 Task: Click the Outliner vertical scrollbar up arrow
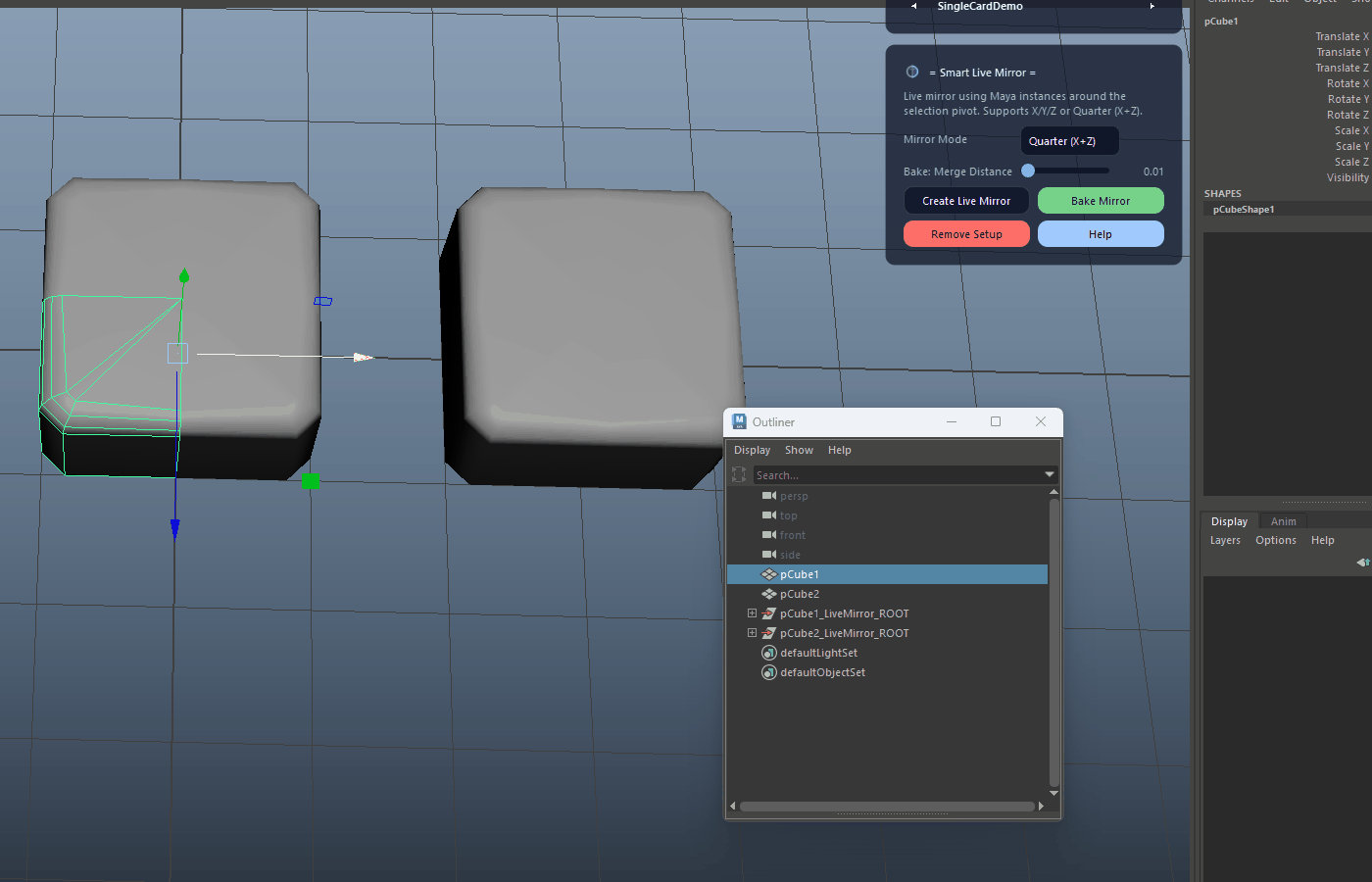1053,492
